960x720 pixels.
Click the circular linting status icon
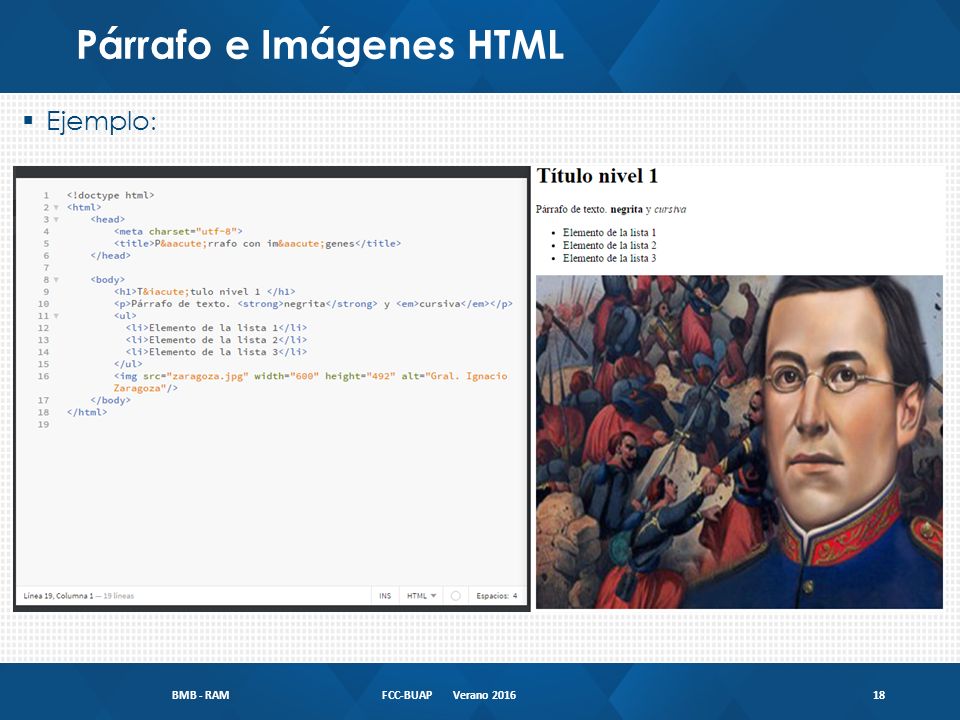click(456, 596)
